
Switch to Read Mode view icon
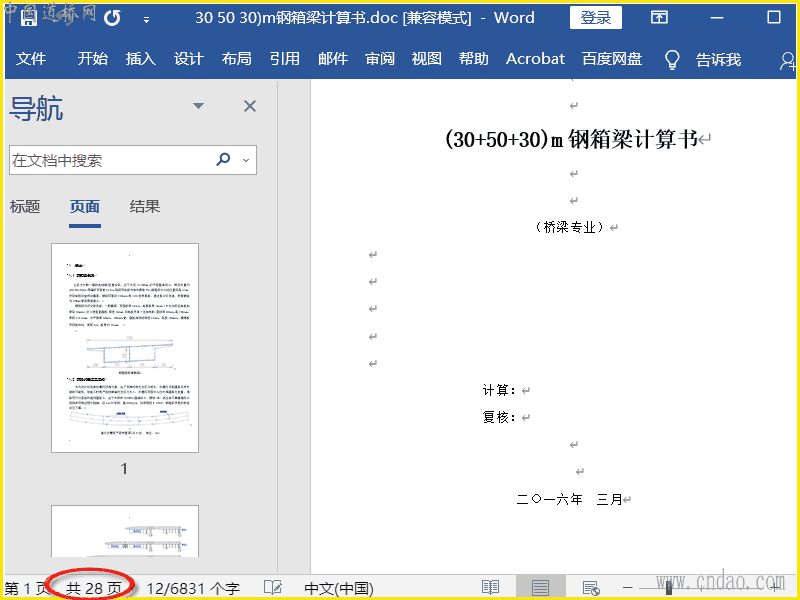point(490,587)
